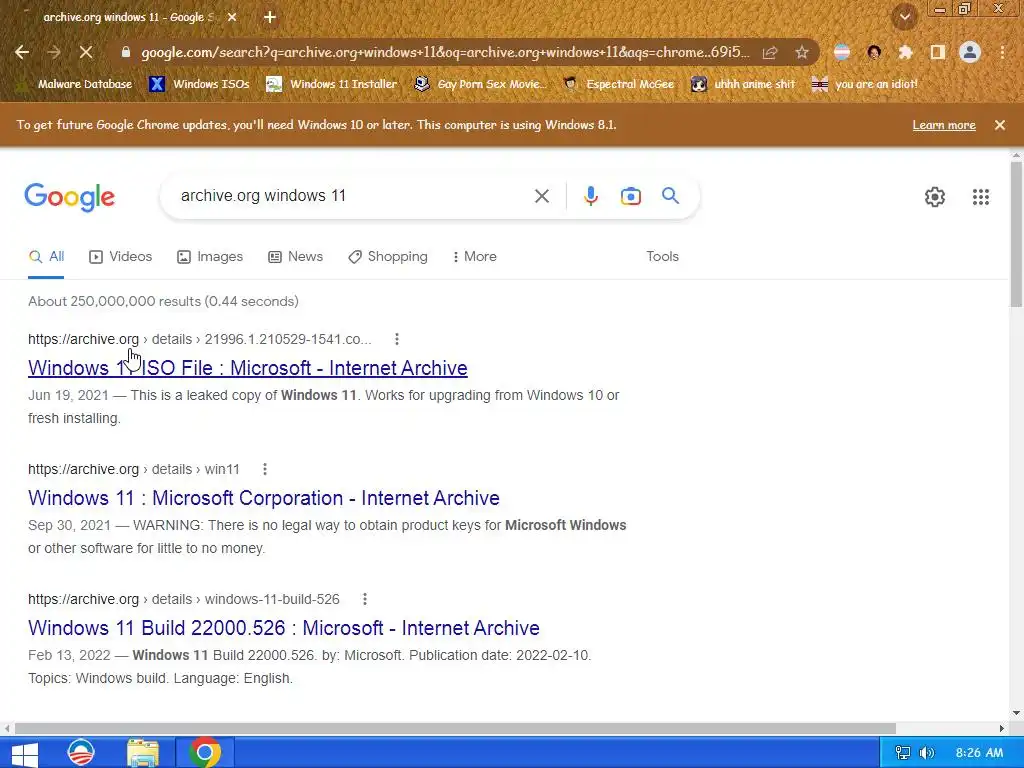Open Chrome three-dot menu

1002,52
